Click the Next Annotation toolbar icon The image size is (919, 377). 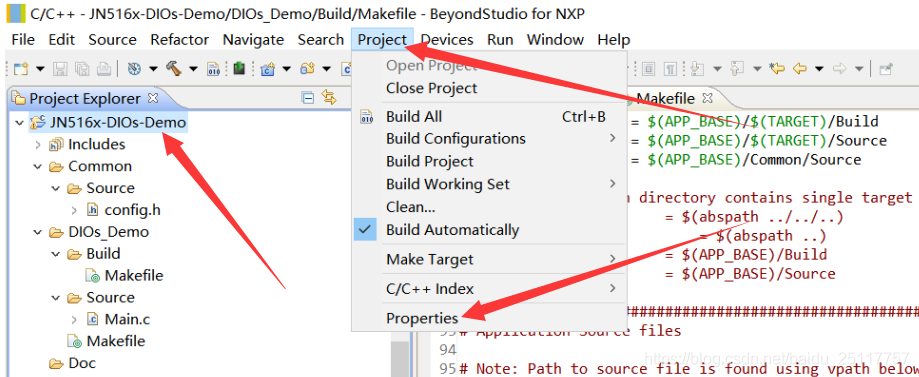pyautogui.click(x=697, y=69)
